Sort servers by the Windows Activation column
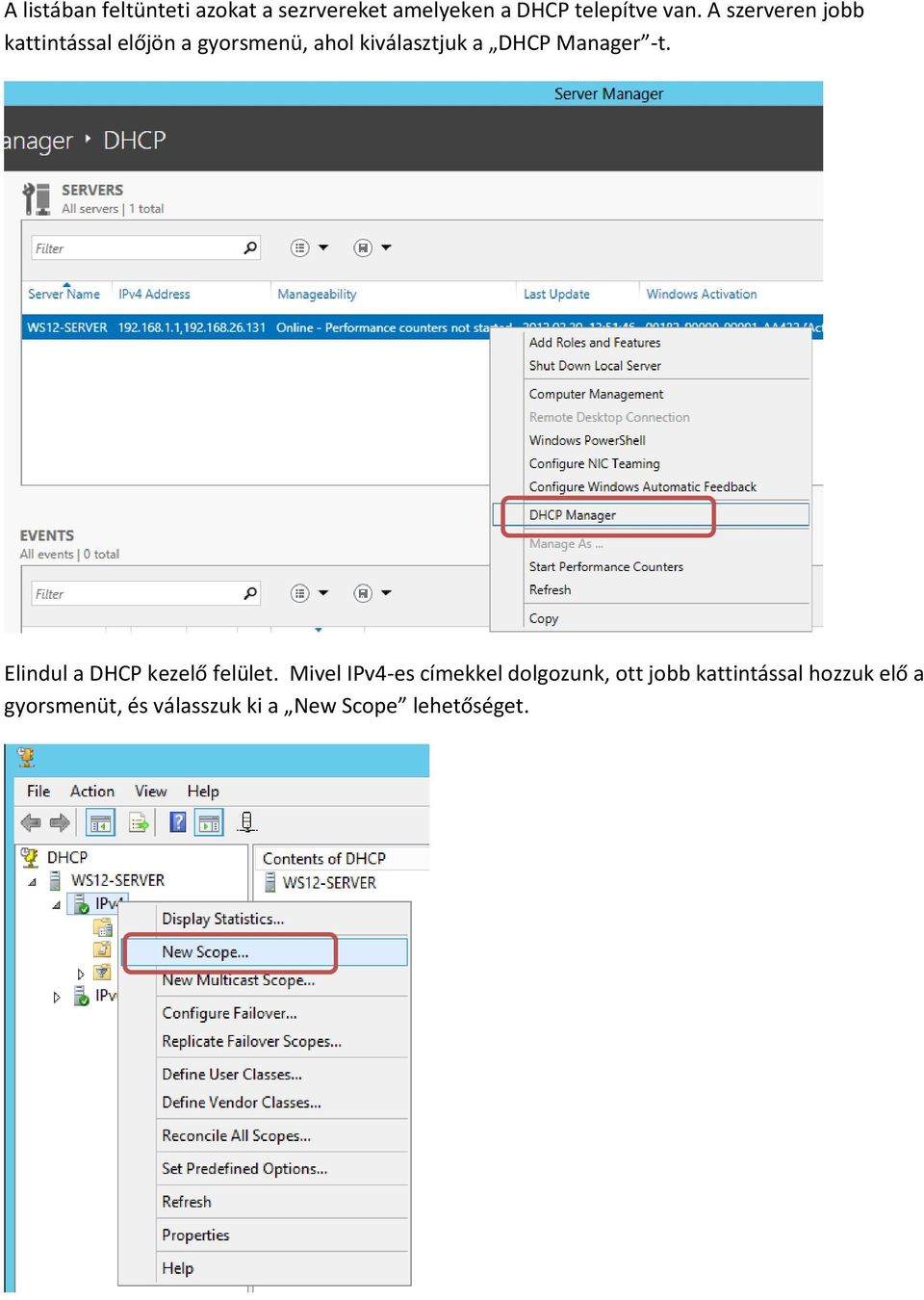Image resolution: width=924 pixels, height=1300 pixels. click(701, 294)
